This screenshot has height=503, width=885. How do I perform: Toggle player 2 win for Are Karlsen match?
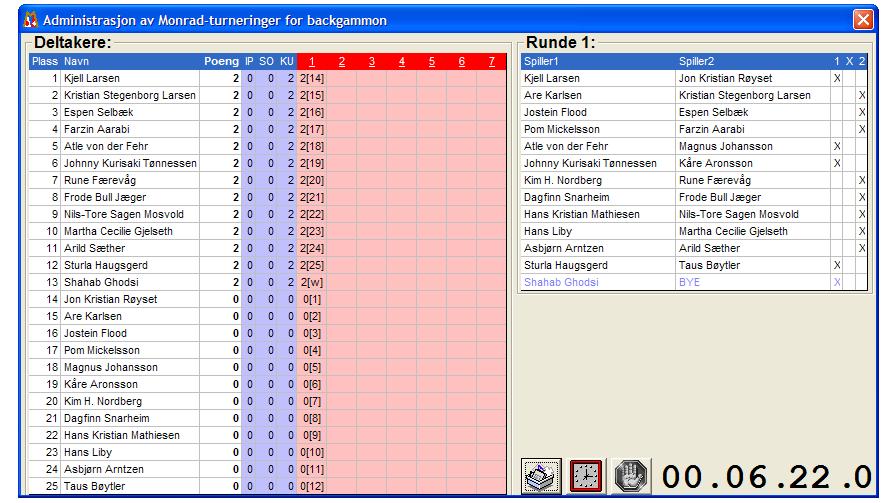tap(861, 95)
